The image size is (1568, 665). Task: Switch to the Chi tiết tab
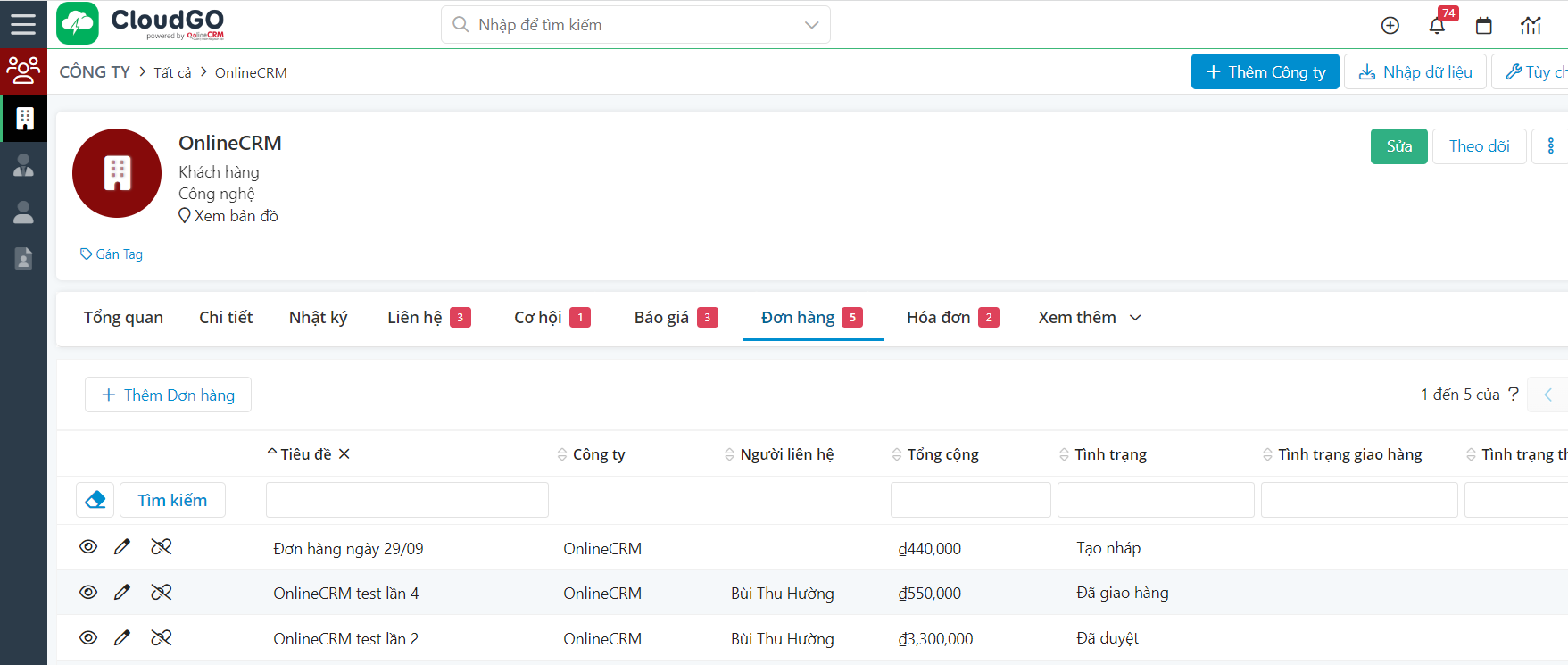[226, 318]
